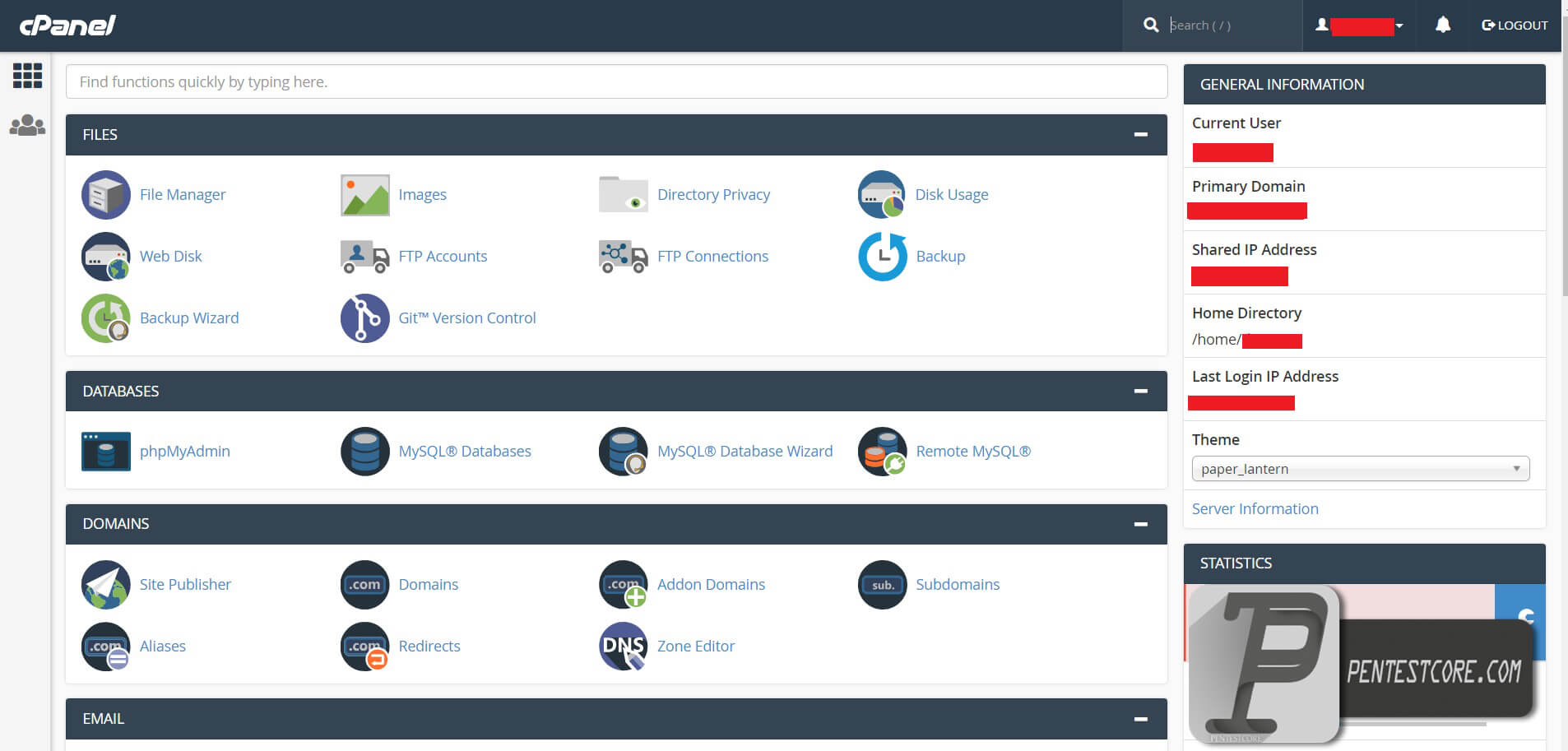Launch the phpMyAdmin icon

click(x=106, y=452)
